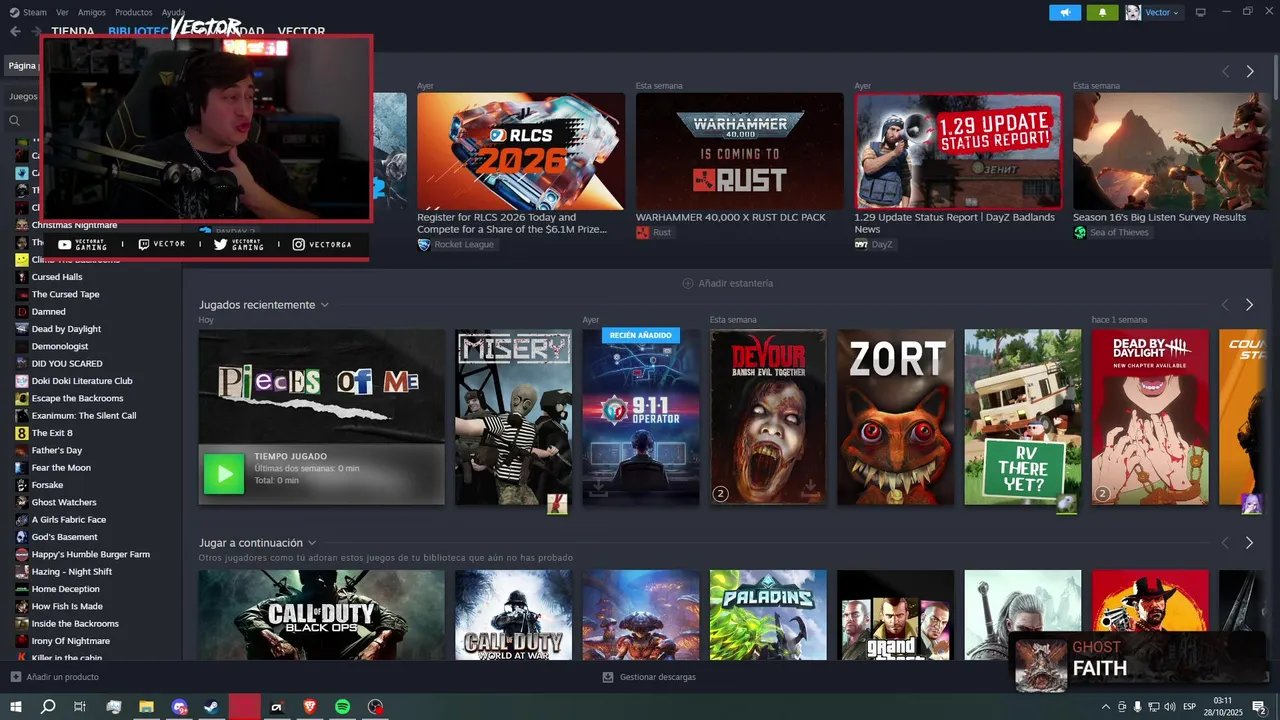Screen dimensions: 1280x720
Task: Click the Doki Doki Literature Club icon
Action: 22,381
